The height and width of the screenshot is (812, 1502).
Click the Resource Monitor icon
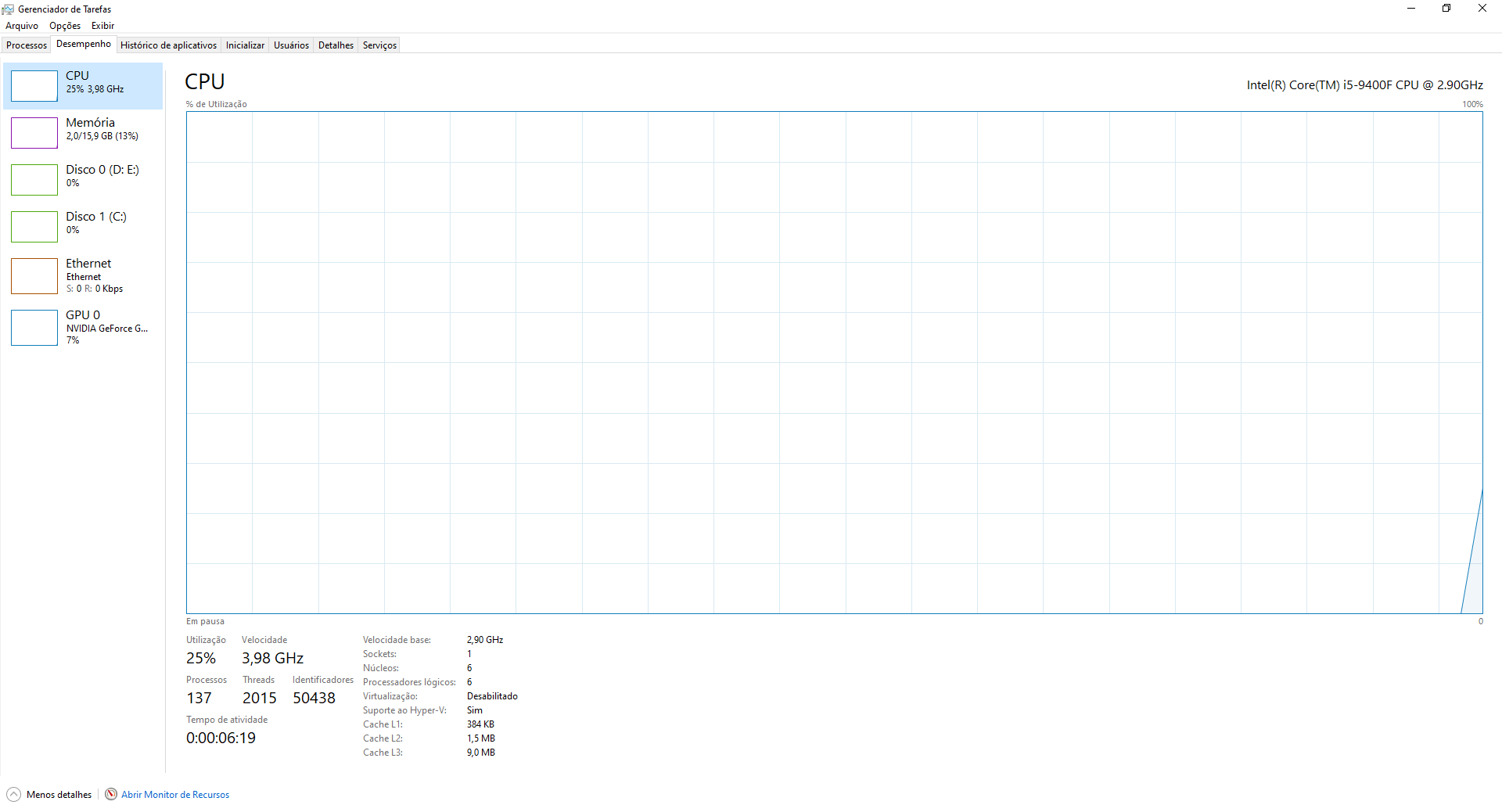point(111,794)
